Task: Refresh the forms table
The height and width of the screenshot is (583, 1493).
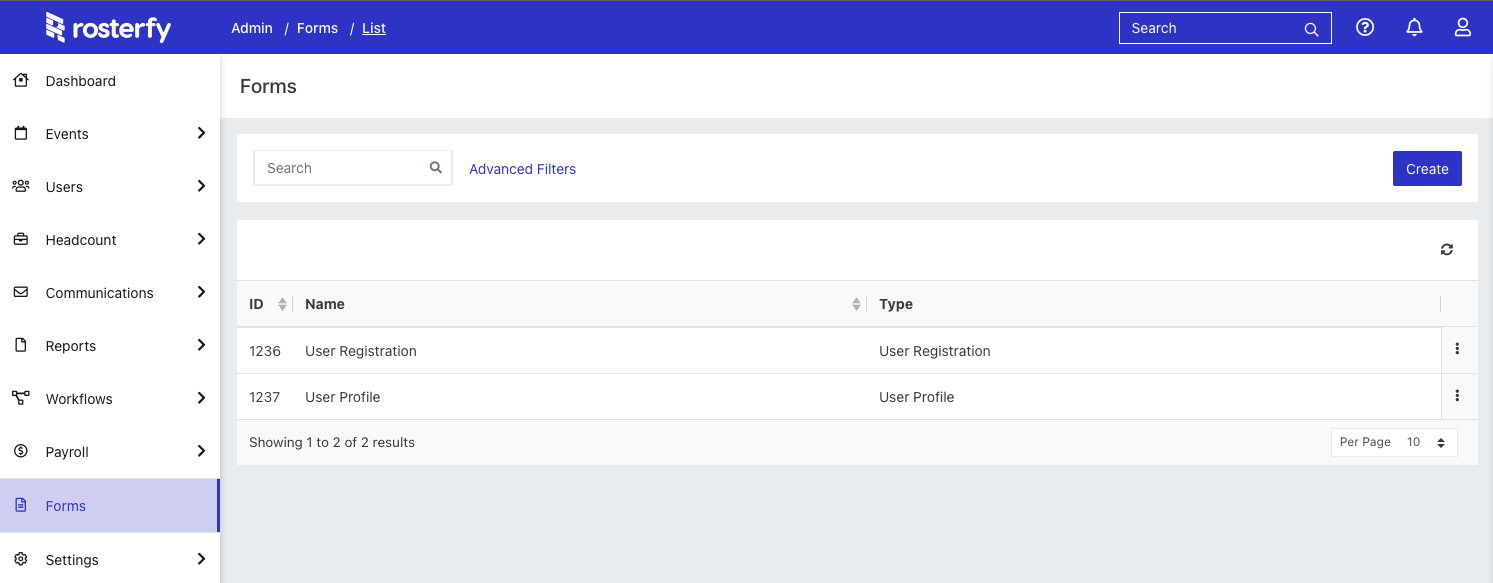Action: pos(1446,249)
